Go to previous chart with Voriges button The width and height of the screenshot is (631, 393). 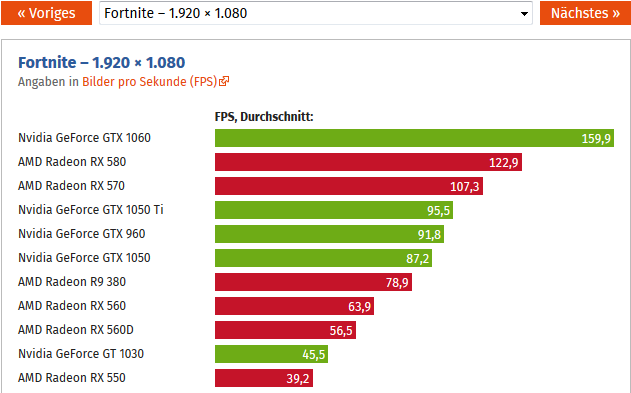click(x=46, y=13)
